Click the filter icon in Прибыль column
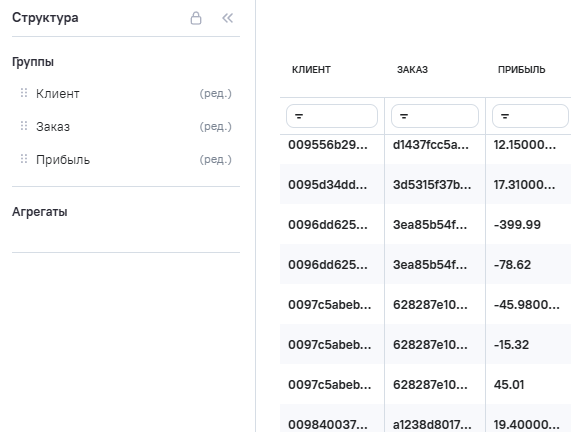 click(505, 116)
